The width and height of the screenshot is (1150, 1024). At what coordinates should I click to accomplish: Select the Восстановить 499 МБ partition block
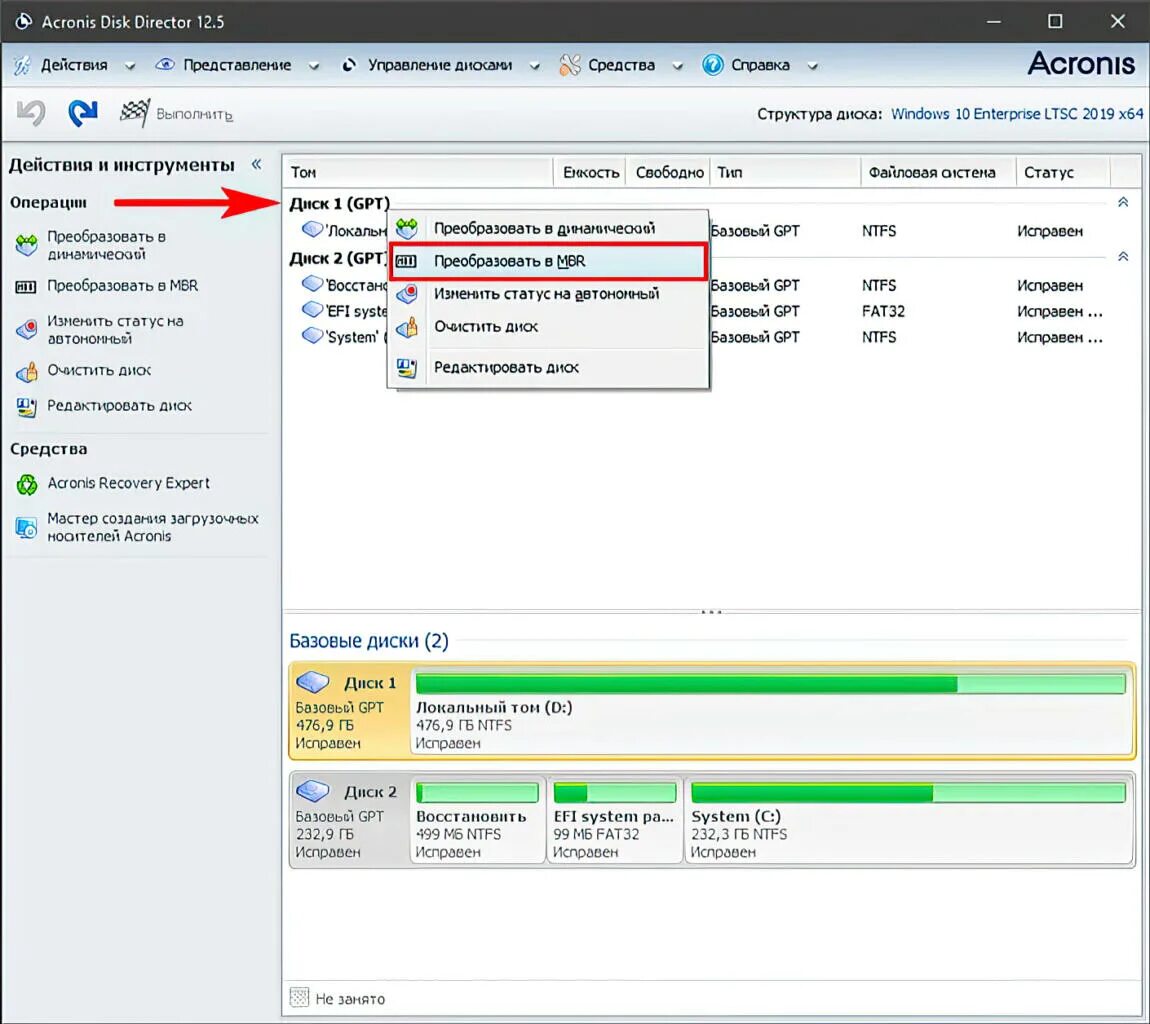pos(477,820)
